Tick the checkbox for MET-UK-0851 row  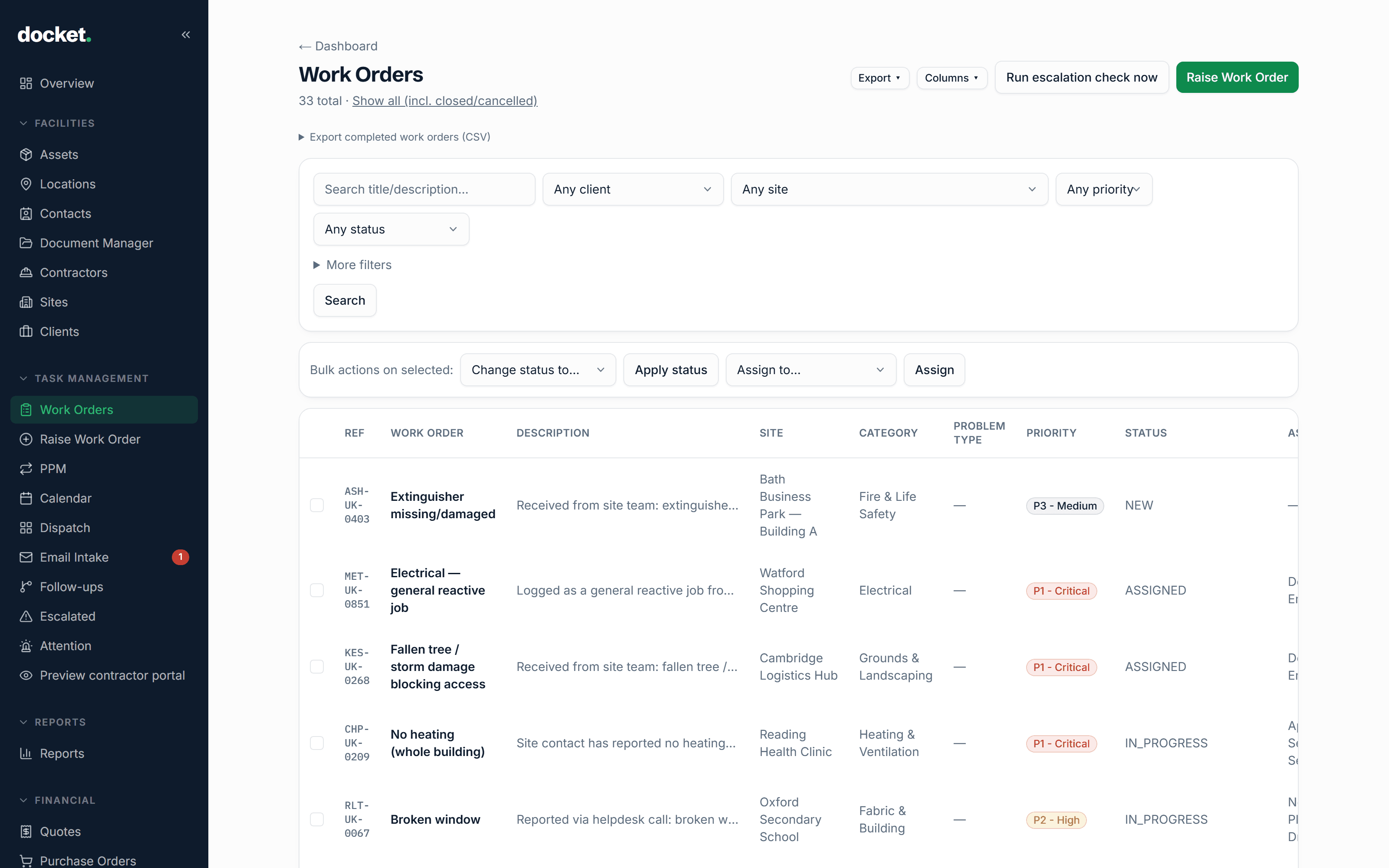(317, 590)
